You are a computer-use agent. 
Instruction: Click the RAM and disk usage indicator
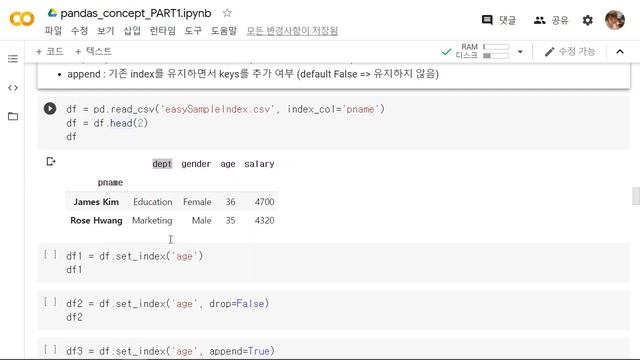(482, 51)
